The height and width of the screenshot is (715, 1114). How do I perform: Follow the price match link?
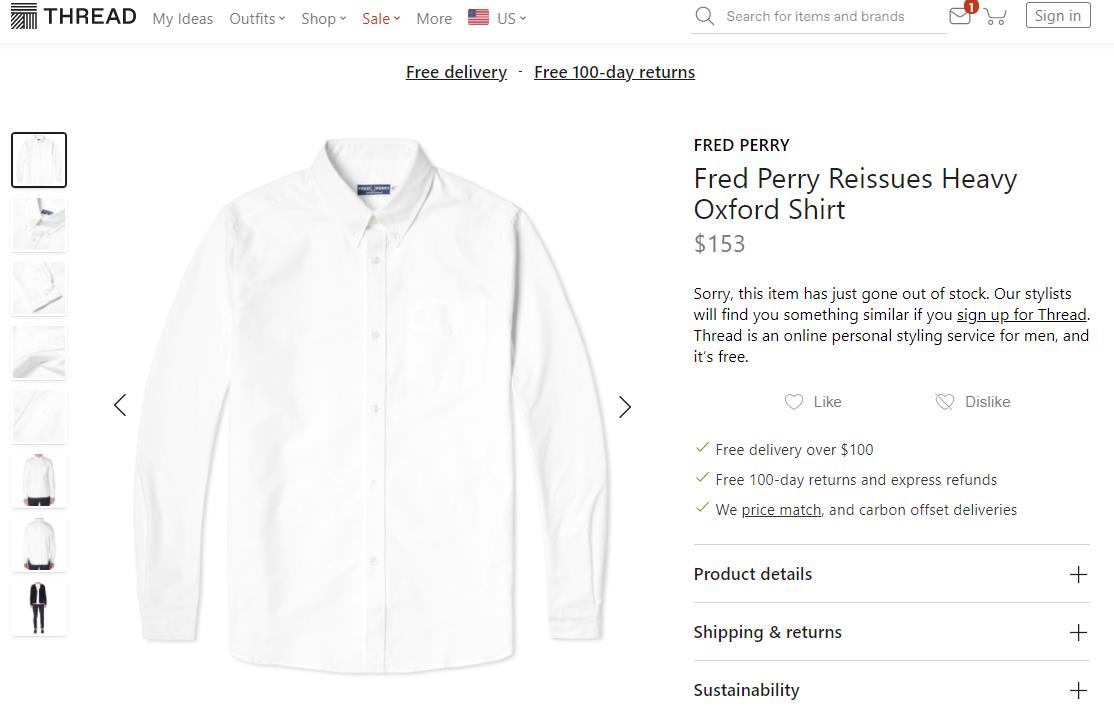point(781,510)
